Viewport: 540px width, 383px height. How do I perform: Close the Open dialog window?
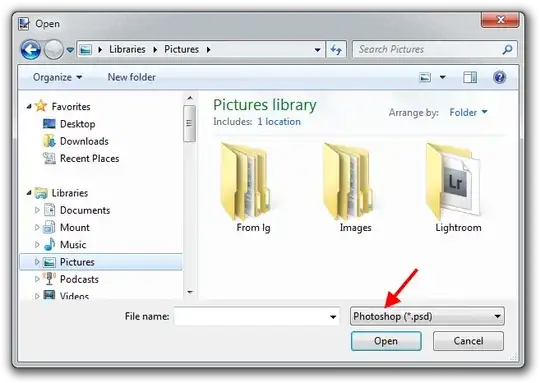[500, 20]
